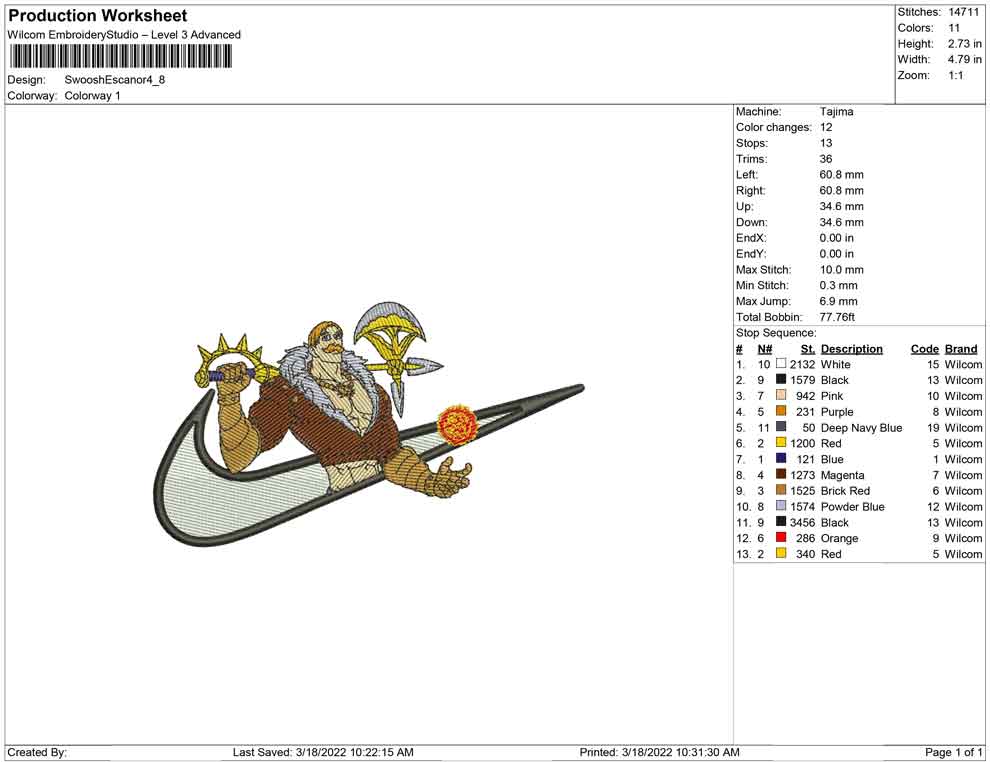This screenshot has height=762, width=990.
Task: Click the "Brick Red" description text
Action: point(845,491)
